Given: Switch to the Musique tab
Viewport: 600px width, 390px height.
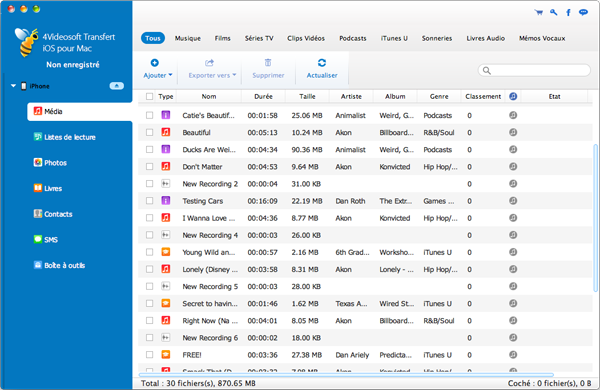Looking at the screenshot, I should tap(188, 38).
